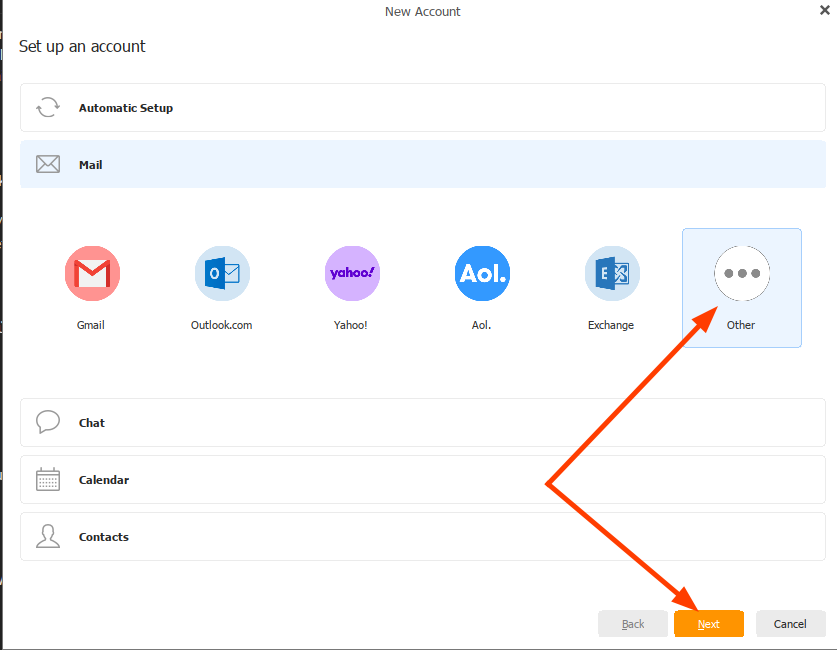Expand the Calendar account section
The height and width of the screenshot is (650, 837).
(422, 480)
